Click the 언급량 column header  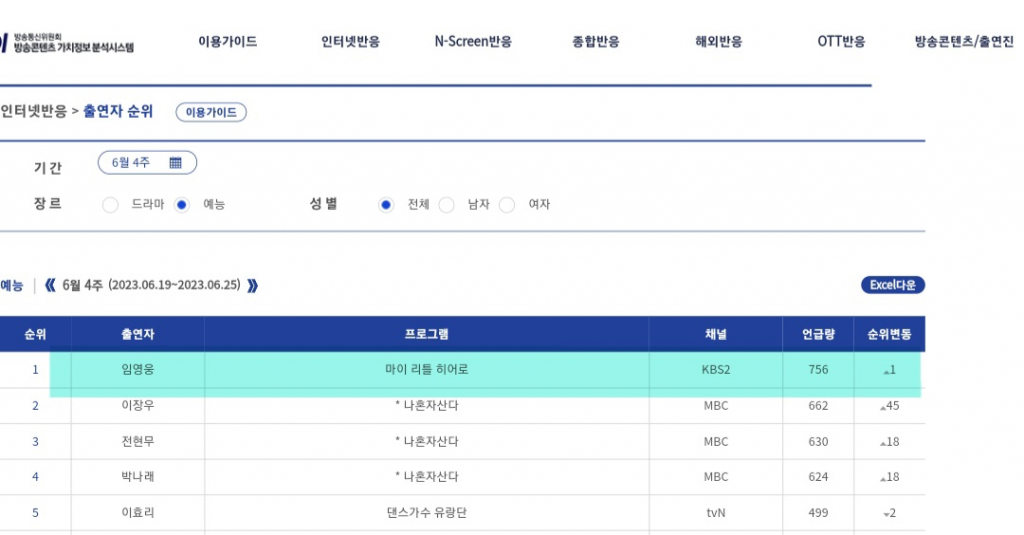tap(818, 334)
